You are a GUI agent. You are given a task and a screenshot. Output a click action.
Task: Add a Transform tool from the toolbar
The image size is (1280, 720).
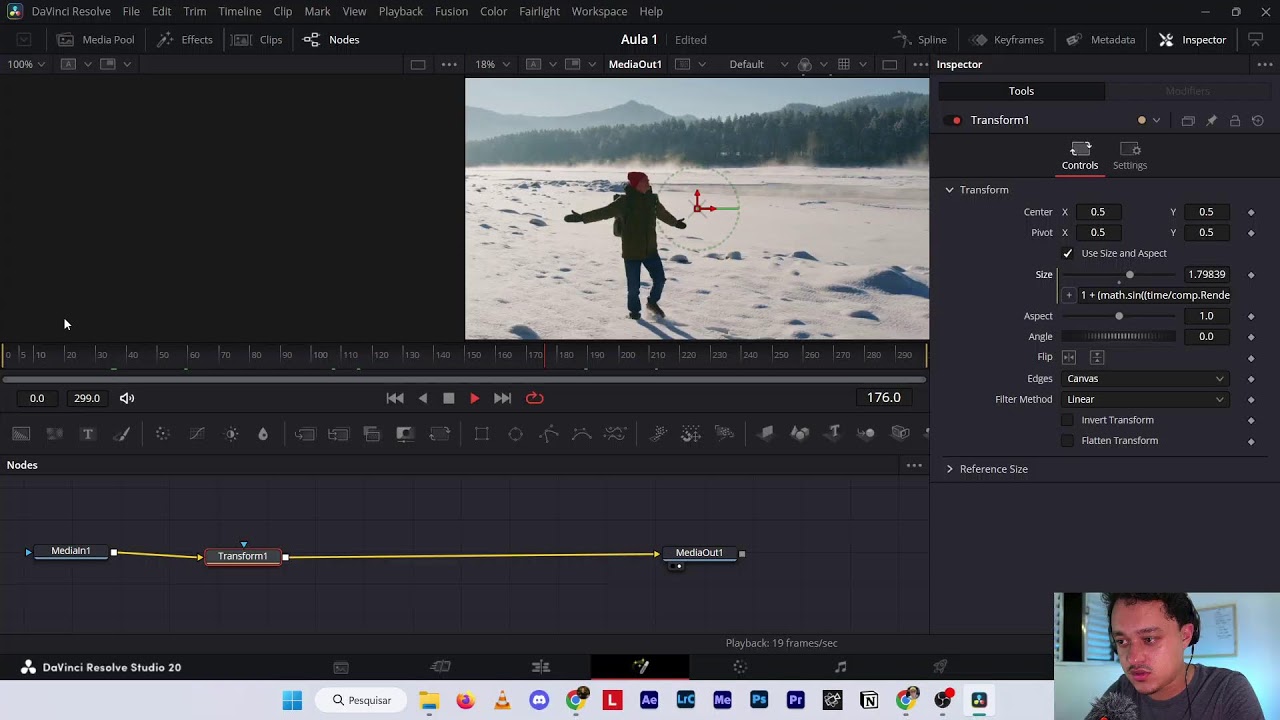[439, 433]
